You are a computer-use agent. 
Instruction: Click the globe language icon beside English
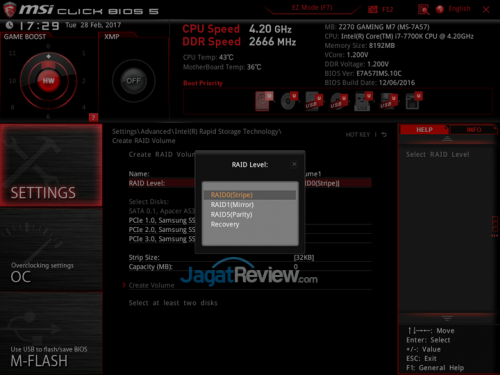440,9
